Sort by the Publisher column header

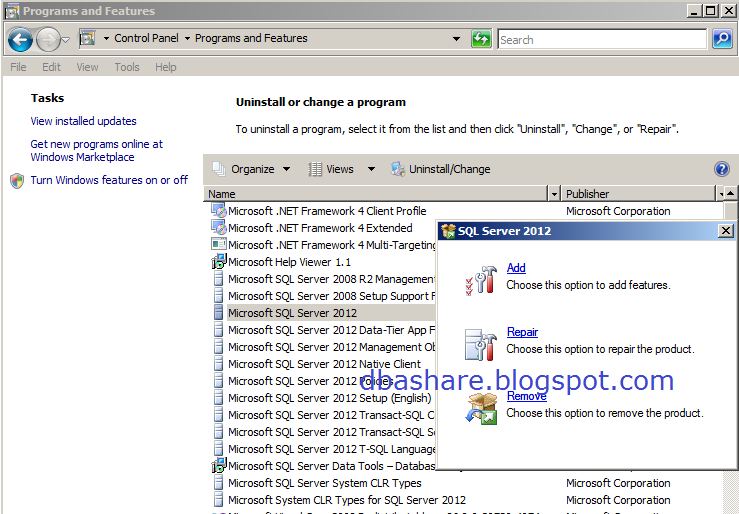tap(639, 194)
